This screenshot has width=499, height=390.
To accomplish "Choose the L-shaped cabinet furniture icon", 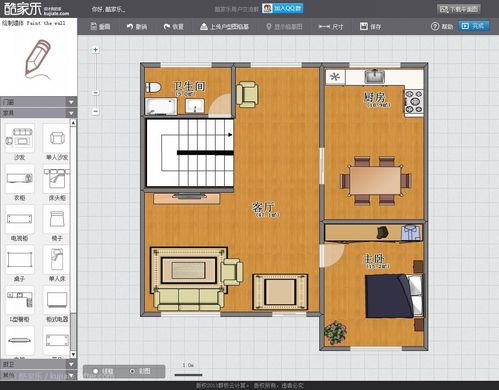I will pyautogui.click(x=19, y=299).
